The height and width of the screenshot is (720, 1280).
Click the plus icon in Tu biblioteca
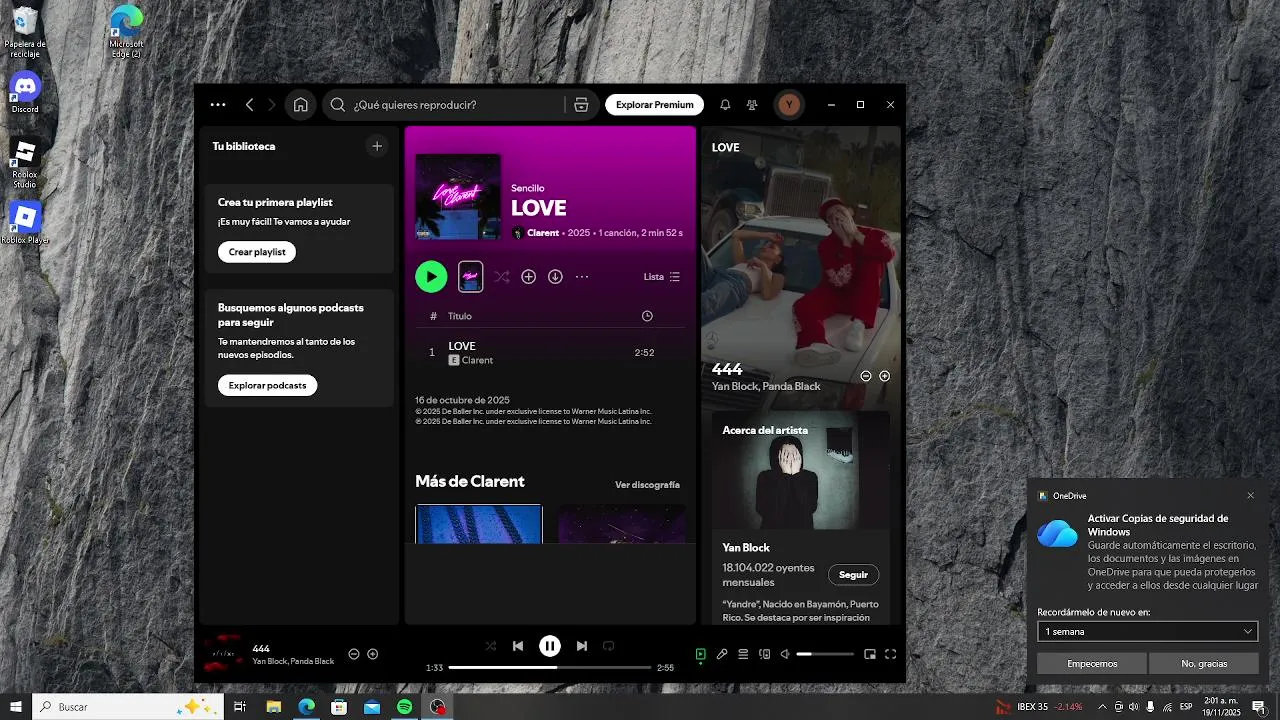pos(377,146)
